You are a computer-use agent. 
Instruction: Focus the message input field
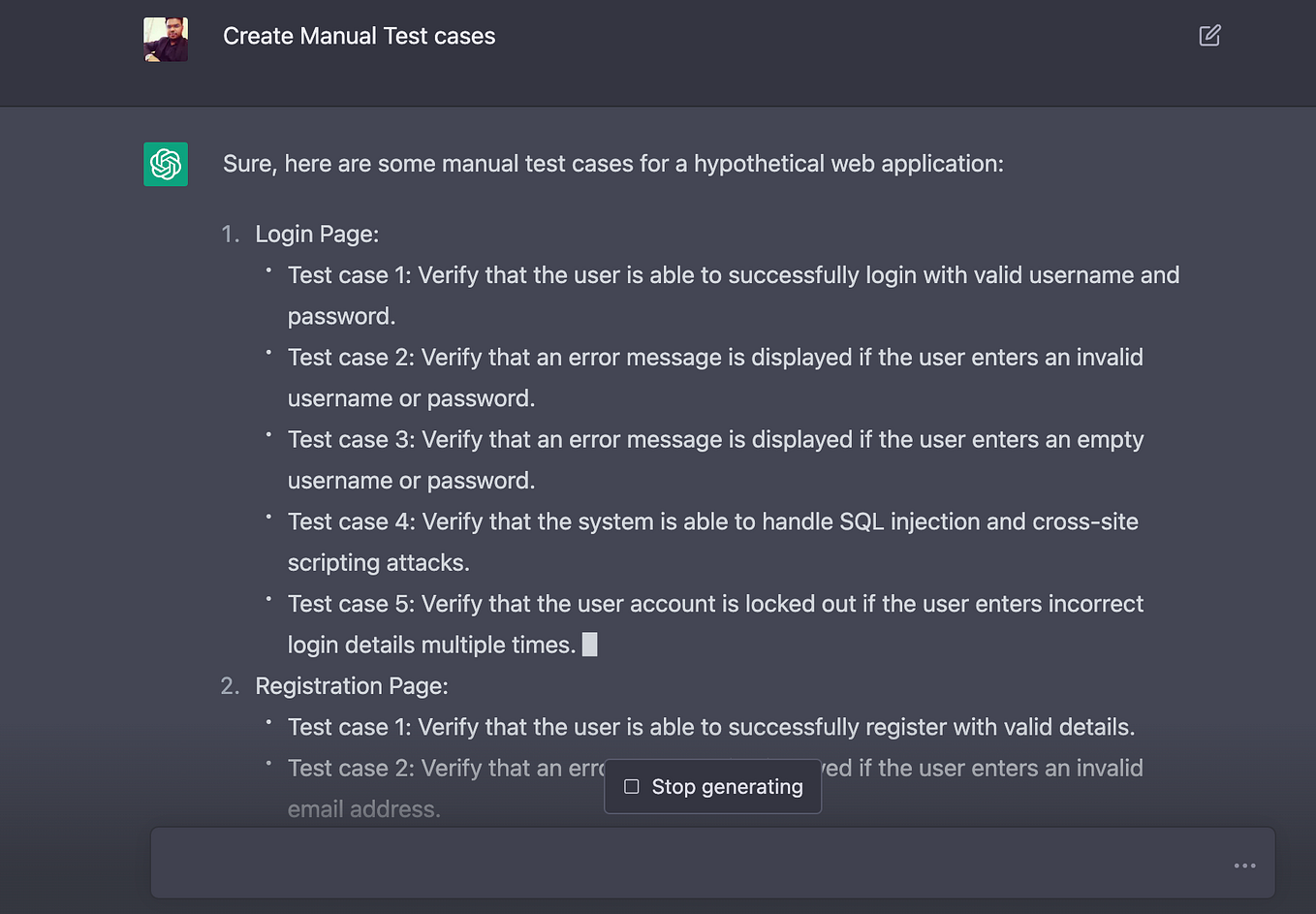pyautogui.click(x=678, y=863)
